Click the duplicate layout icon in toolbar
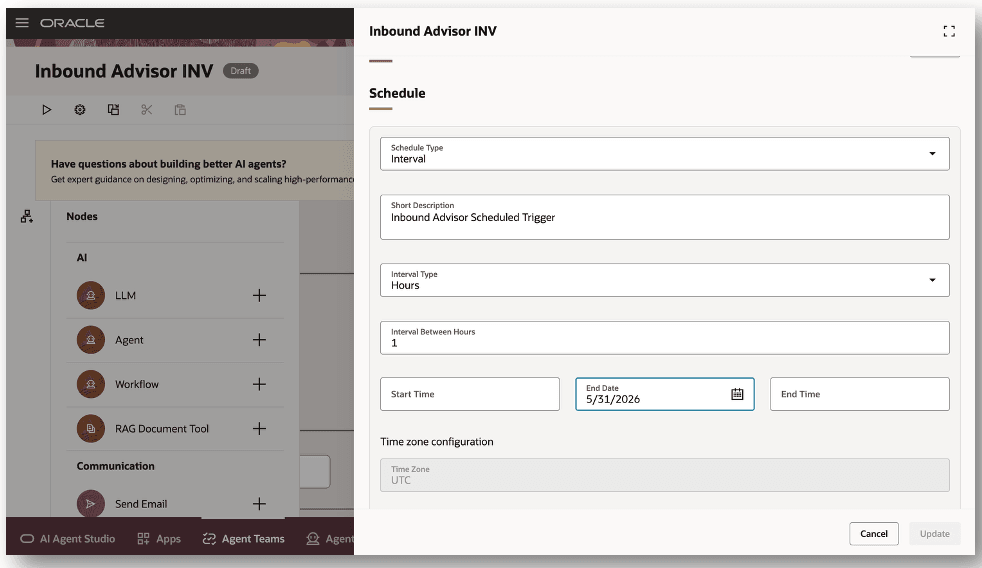This screenshot has width=982, height=568. (113, 110)
